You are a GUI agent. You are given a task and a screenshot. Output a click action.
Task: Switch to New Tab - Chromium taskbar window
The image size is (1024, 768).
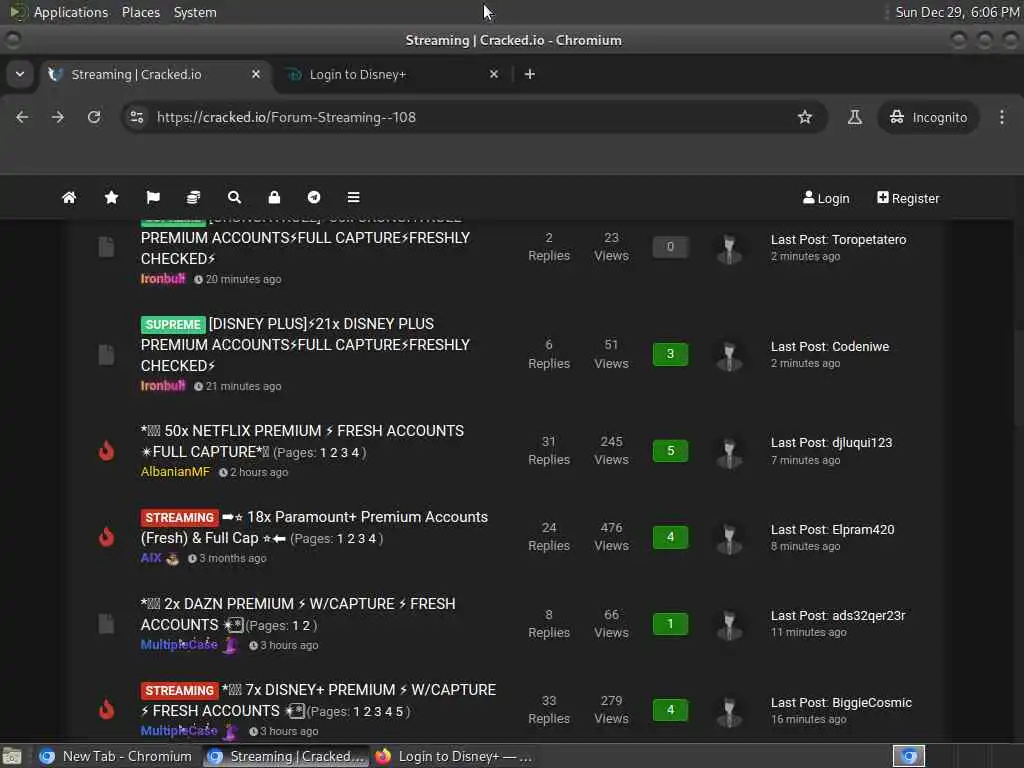[116, 756]
